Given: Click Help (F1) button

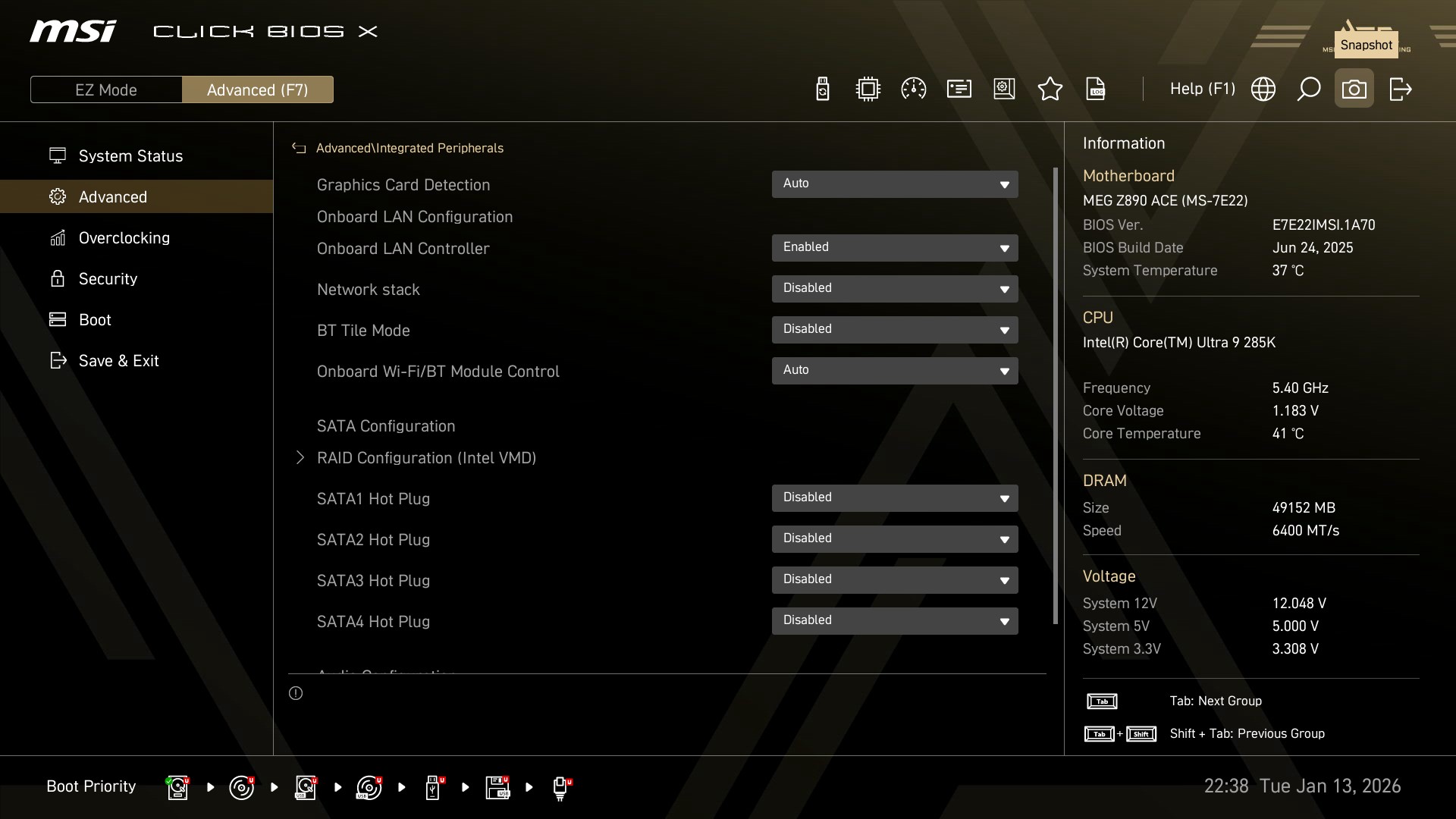Looking at the screenshot, I should [x=1202, y=89].
